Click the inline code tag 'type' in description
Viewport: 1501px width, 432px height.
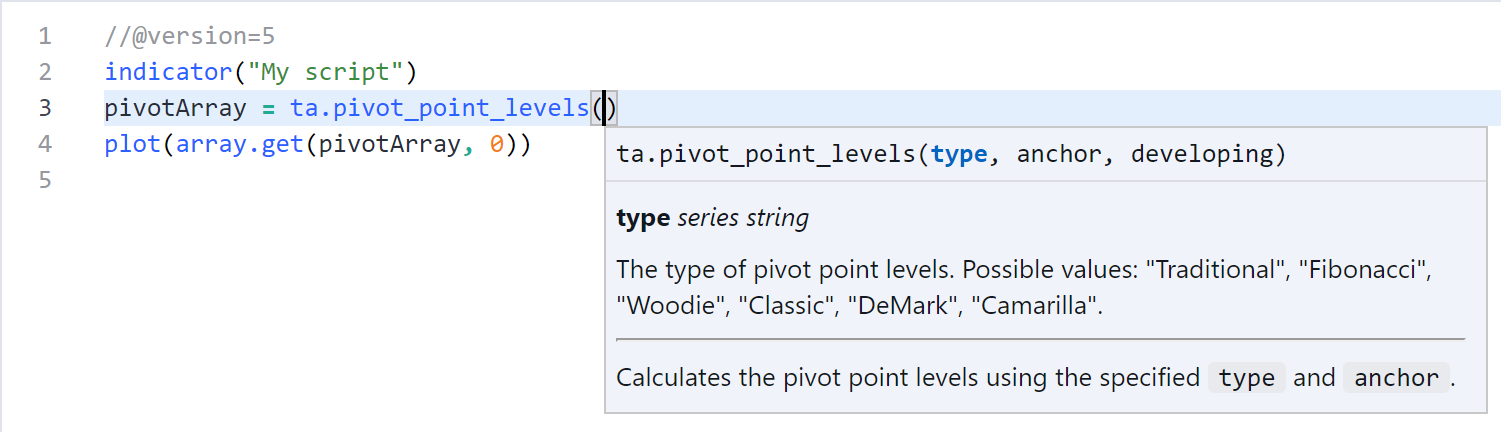click(x=1247, y=378)
